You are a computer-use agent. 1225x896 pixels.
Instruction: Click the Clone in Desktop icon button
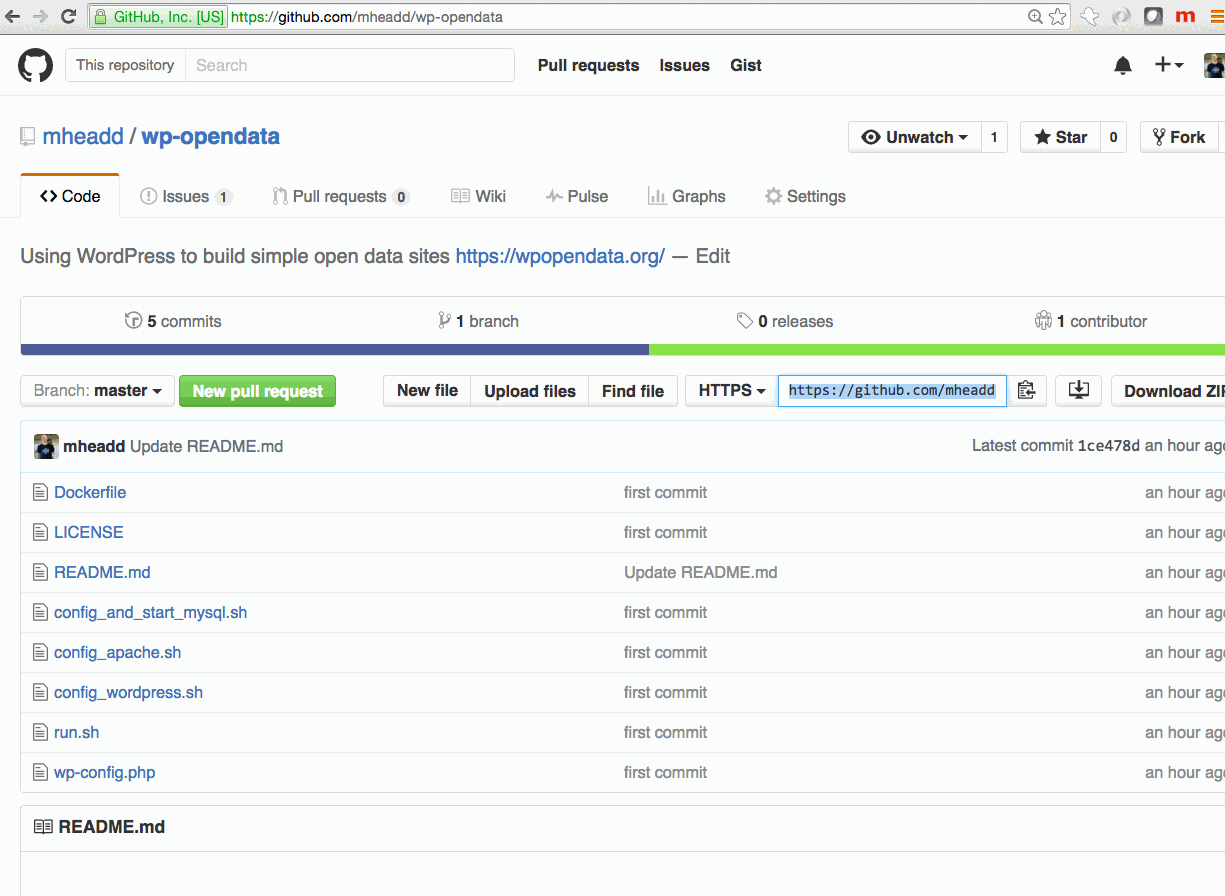pyautogui.click(x=1078, y=390)
